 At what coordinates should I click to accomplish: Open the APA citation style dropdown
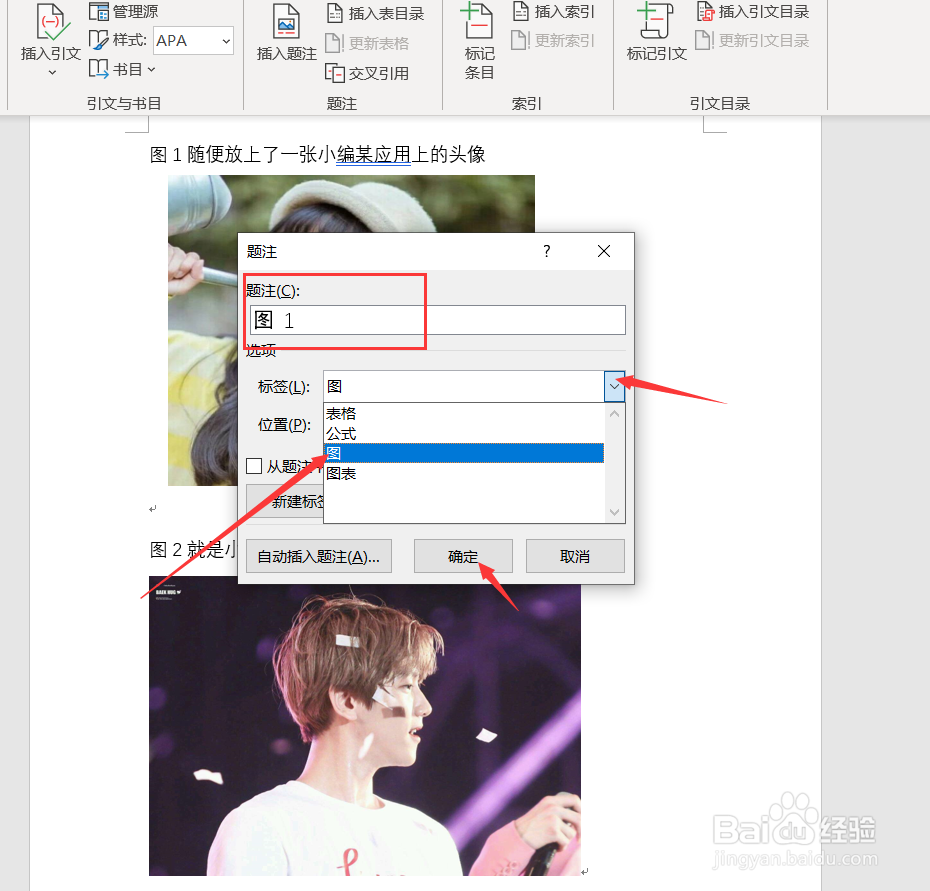click(224, 40)
